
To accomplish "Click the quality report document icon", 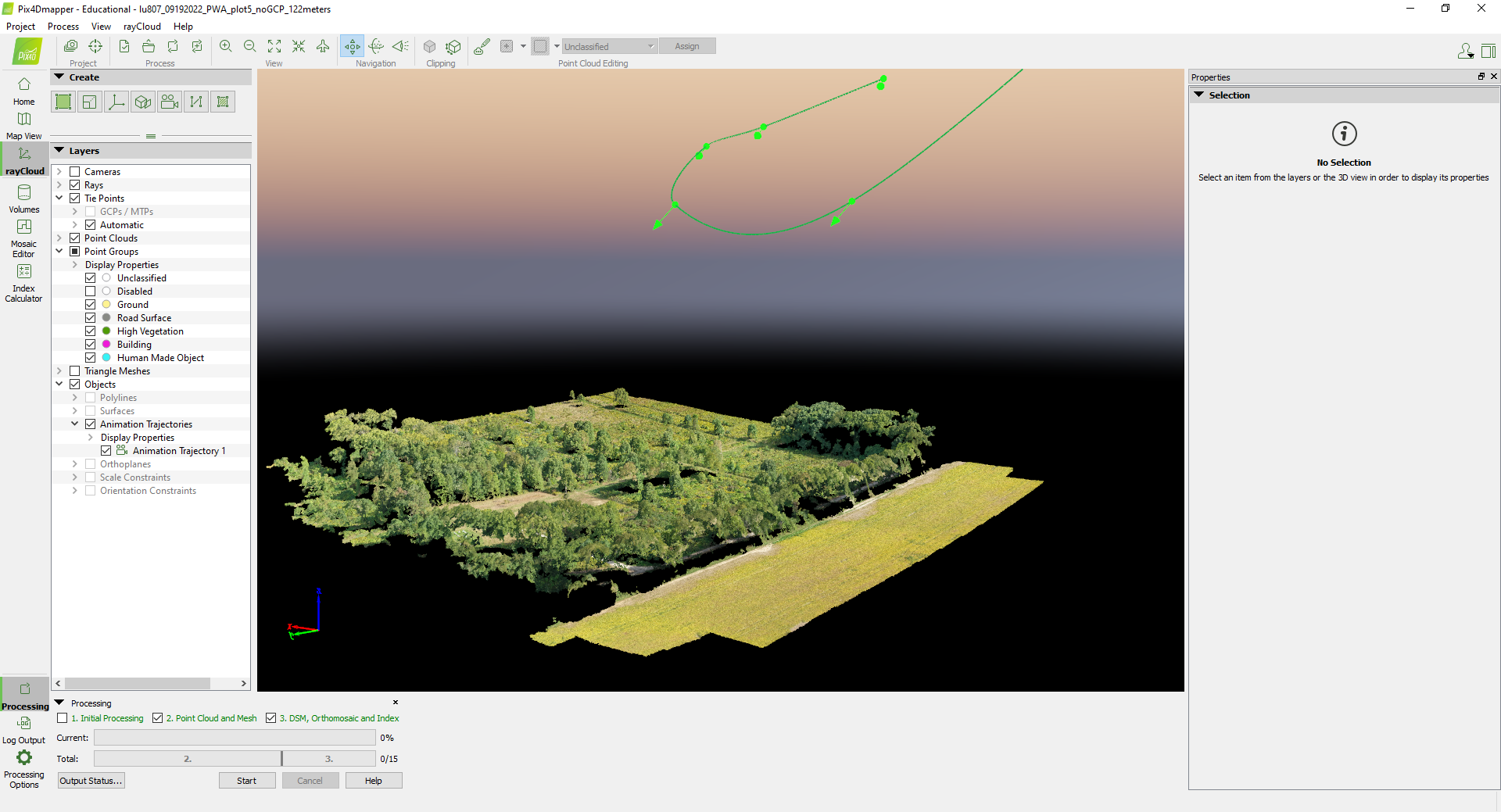I will click(x=124, y=46).
